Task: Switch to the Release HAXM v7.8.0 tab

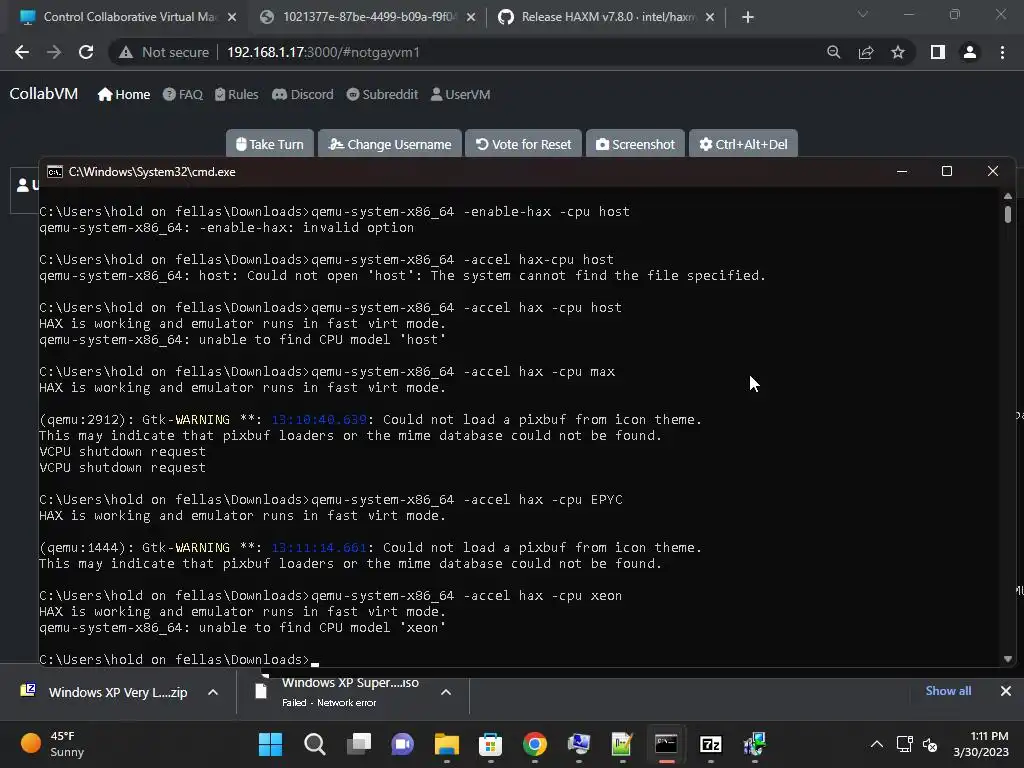Action: [x=606, y=17]
